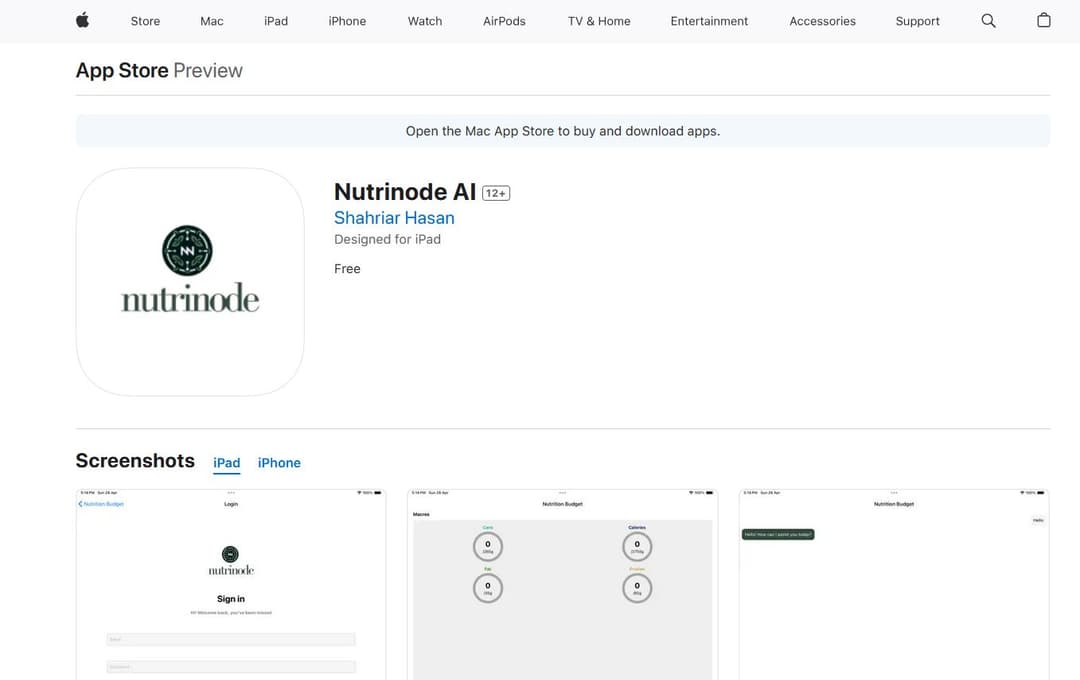Click the Apple logo icon
Screen dimensions: 1080x680
point(83,21)
